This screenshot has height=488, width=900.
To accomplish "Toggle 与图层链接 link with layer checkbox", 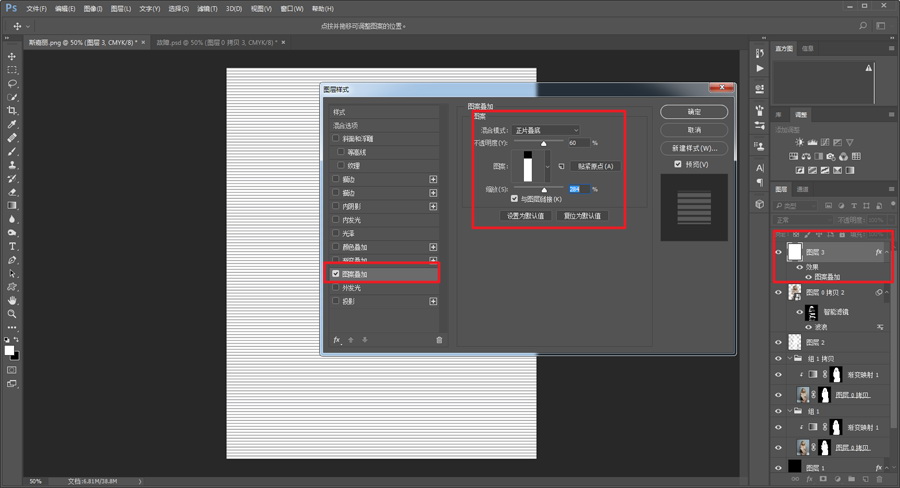I will click(x=514, y=199).
